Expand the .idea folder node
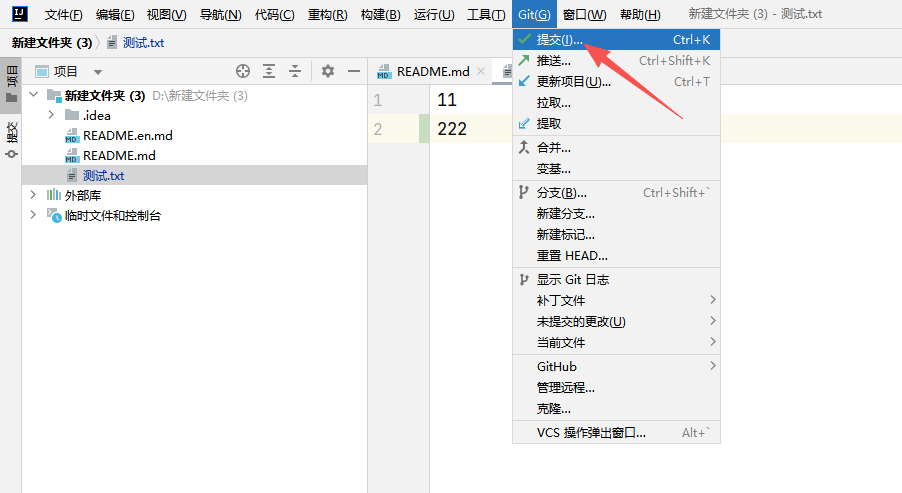Image resolution: width=902 pixels, height=493 pixels. point(51,115)
